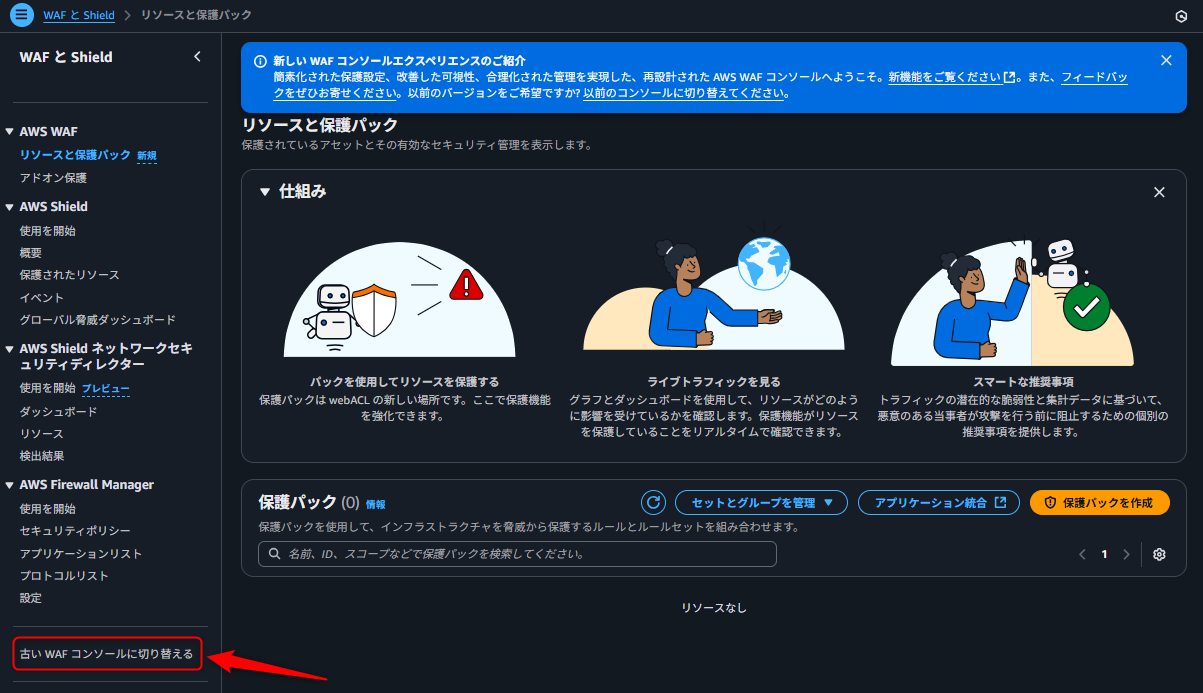Open the table preferences gear icon
Image resolution: width=1203 pixels, height=693 pixels.
tap(1158, 554)
